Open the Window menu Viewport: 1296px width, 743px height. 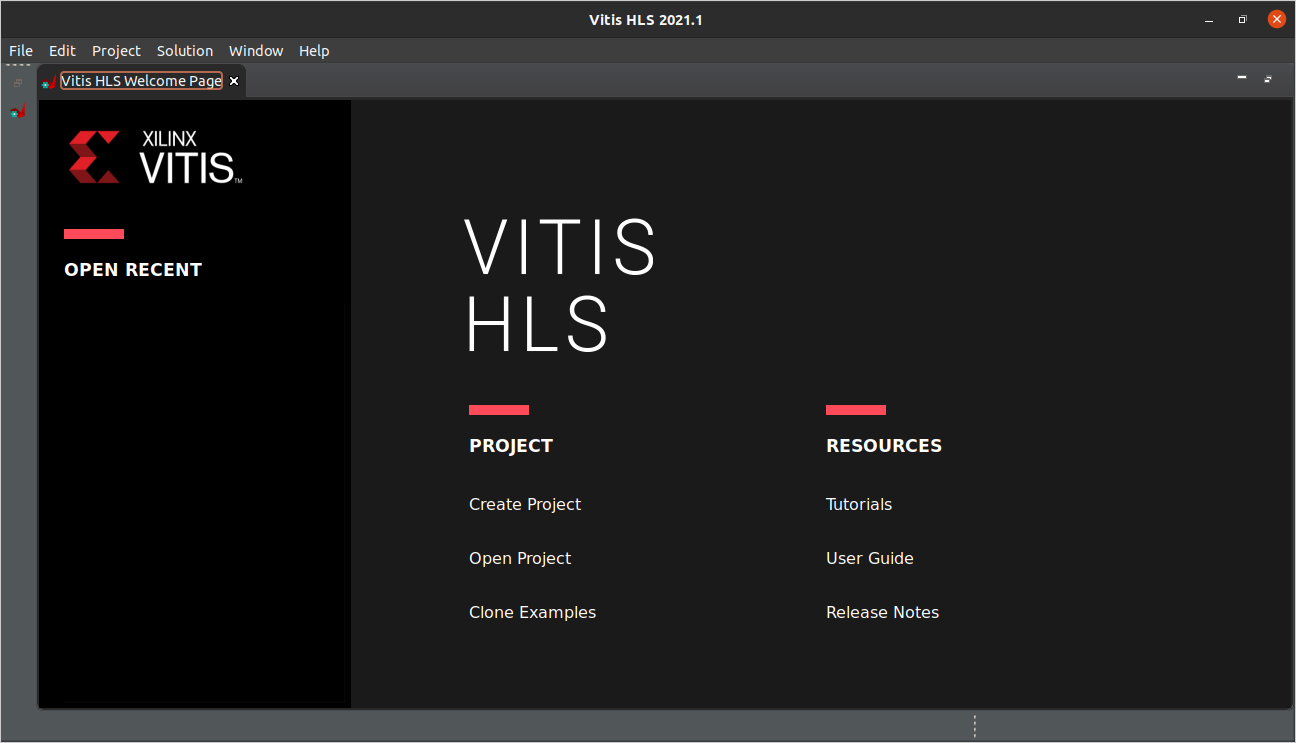[x=255, y=50]
